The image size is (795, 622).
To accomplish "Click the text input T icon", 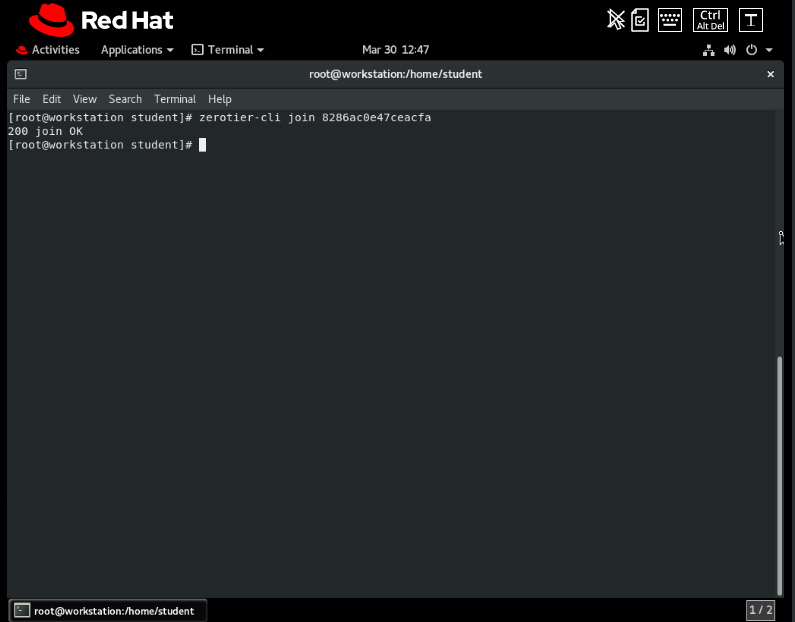I will point(751,20).
